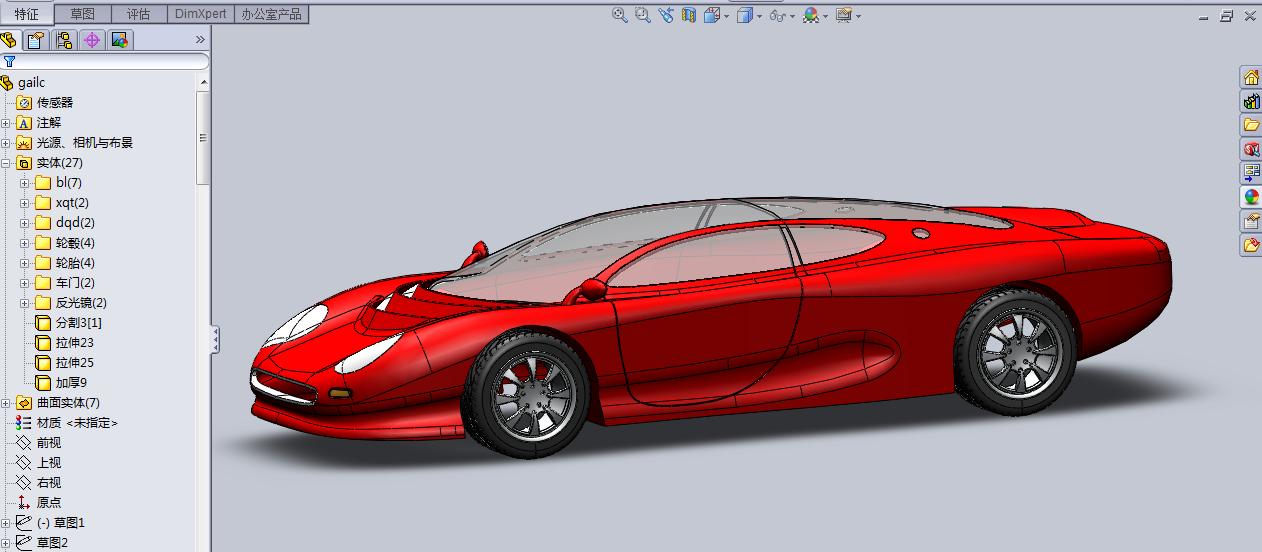This screenshot has height=552, width=1262.
Task: Click the Edit Appearance sphere icon in top toolbar
Action: coord(810,15)
